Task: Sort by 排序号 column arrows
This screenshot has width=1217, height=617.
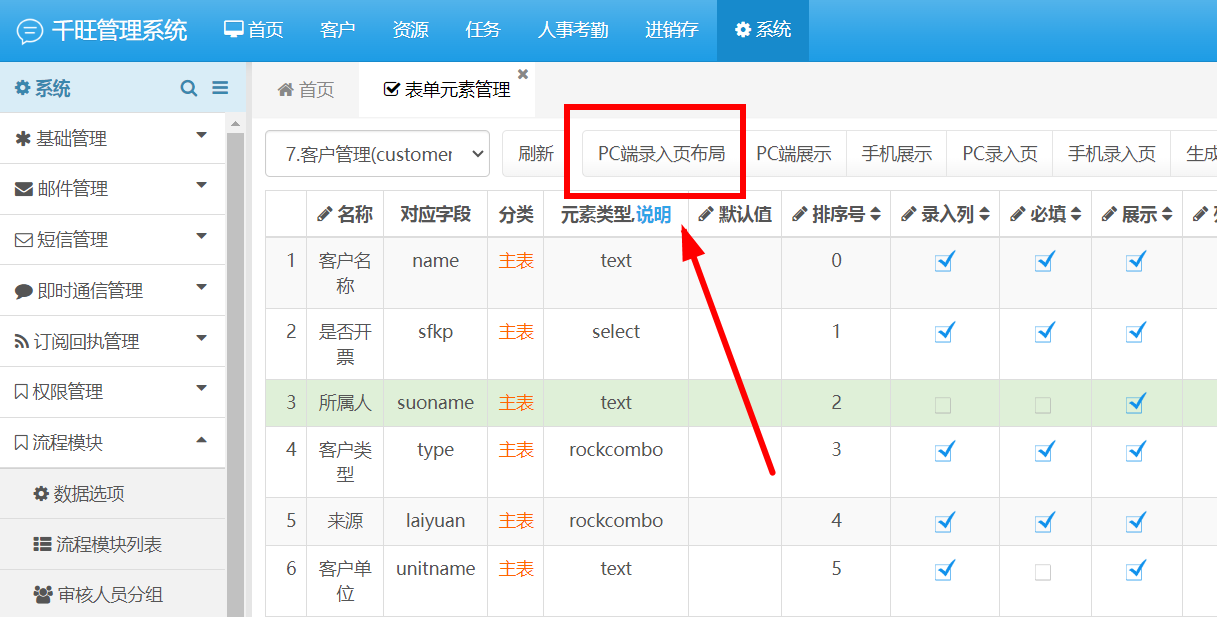Action: 876,214
